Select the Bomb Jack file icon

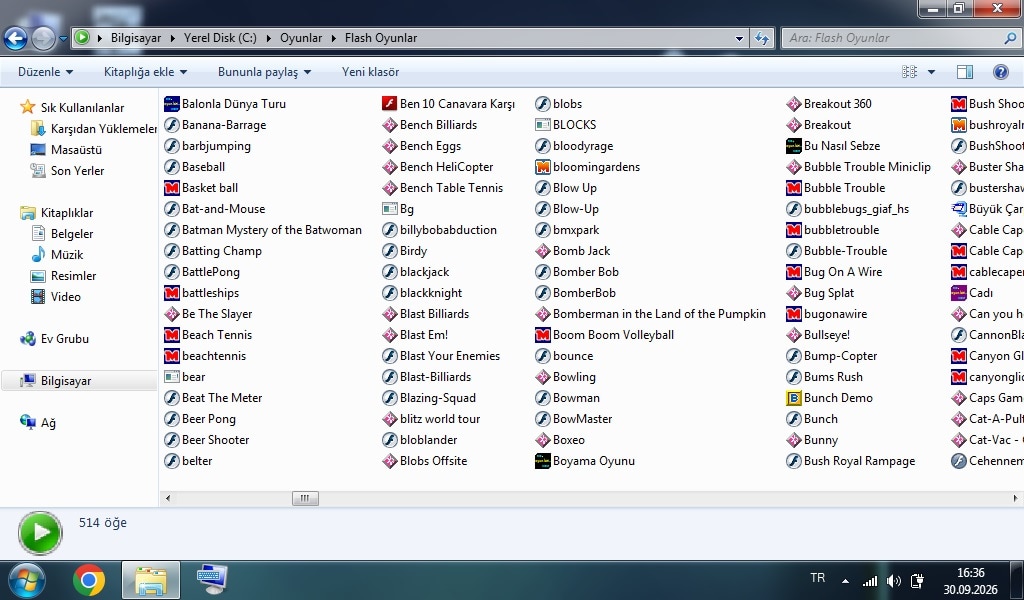pyautogui.click(x=543, y=251)
